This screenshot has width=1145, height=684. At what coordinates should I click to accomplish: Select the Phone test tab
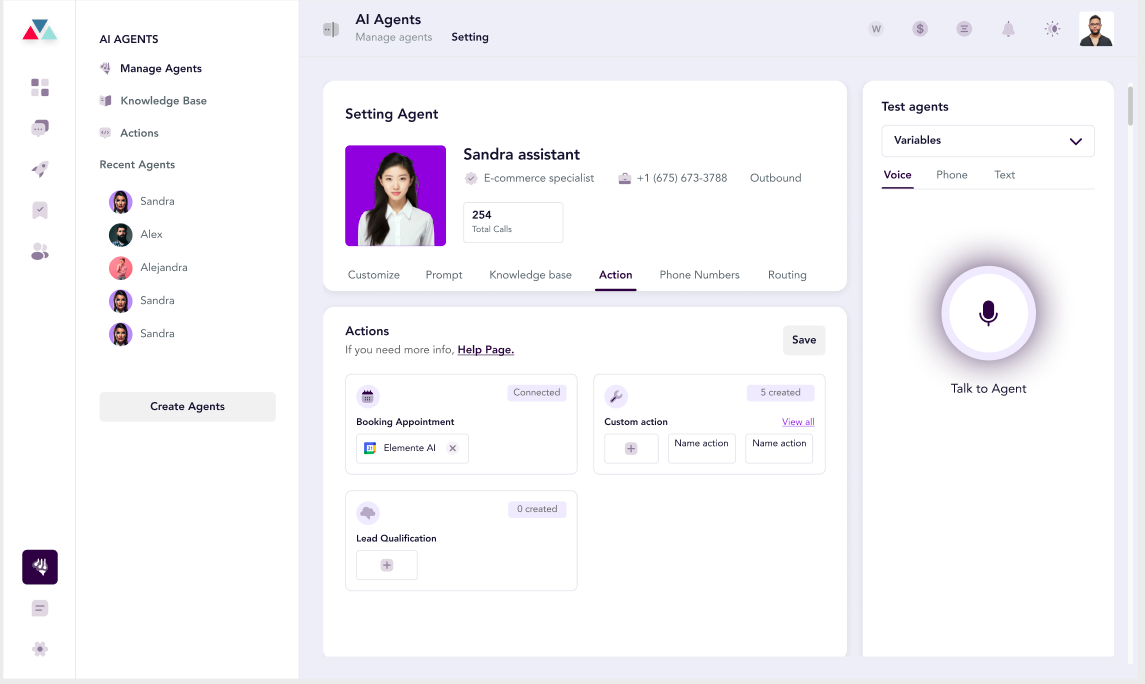click(951, 175)
